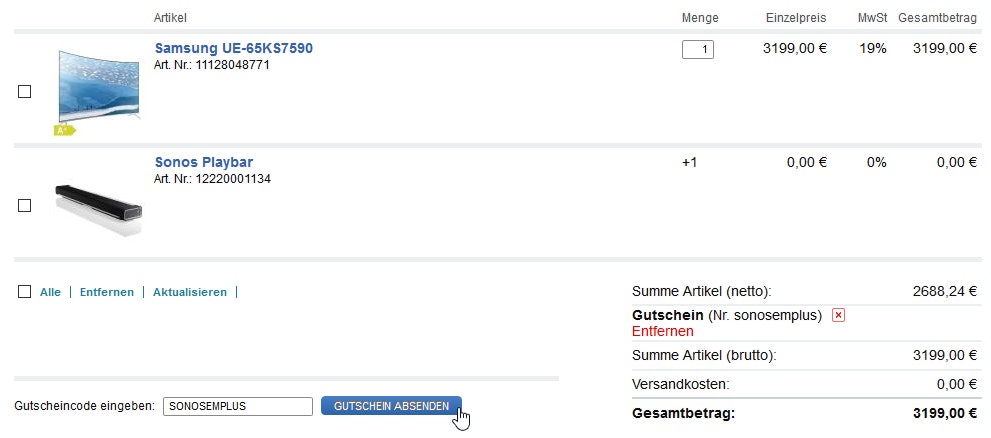991x438 pixels.
Task: Click the blue Entfernen link beside Alle
Action: click(x=107, y=292)
